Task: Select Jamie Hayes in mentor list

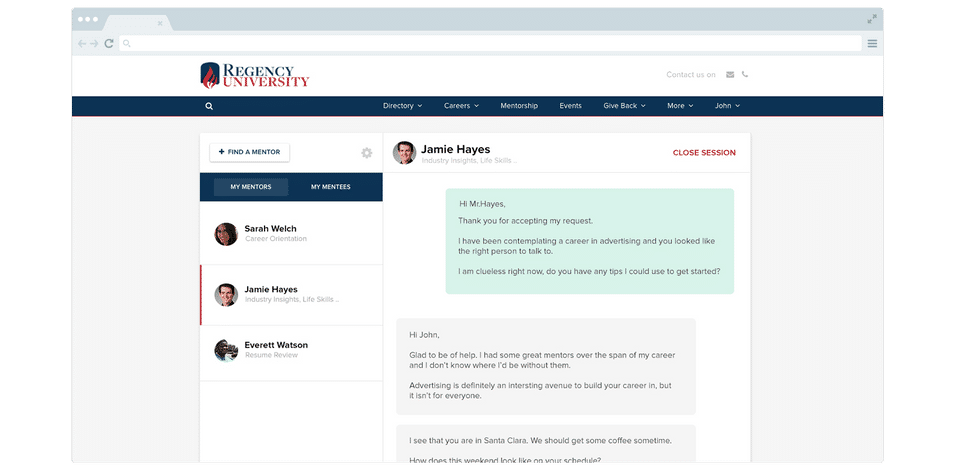Action: (x=291, y=295)
